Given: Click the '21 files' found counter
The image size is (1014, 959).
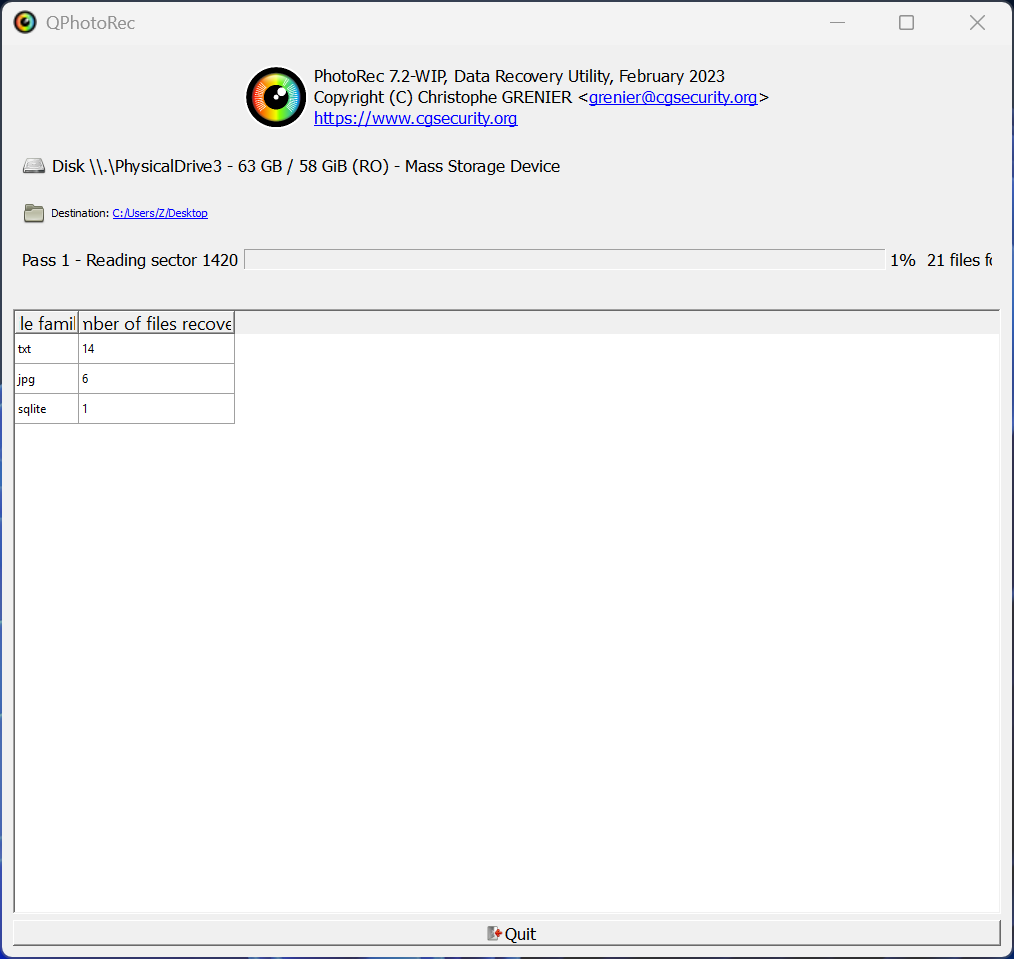Looking at the screenshot, I should [x=959, y=260].
